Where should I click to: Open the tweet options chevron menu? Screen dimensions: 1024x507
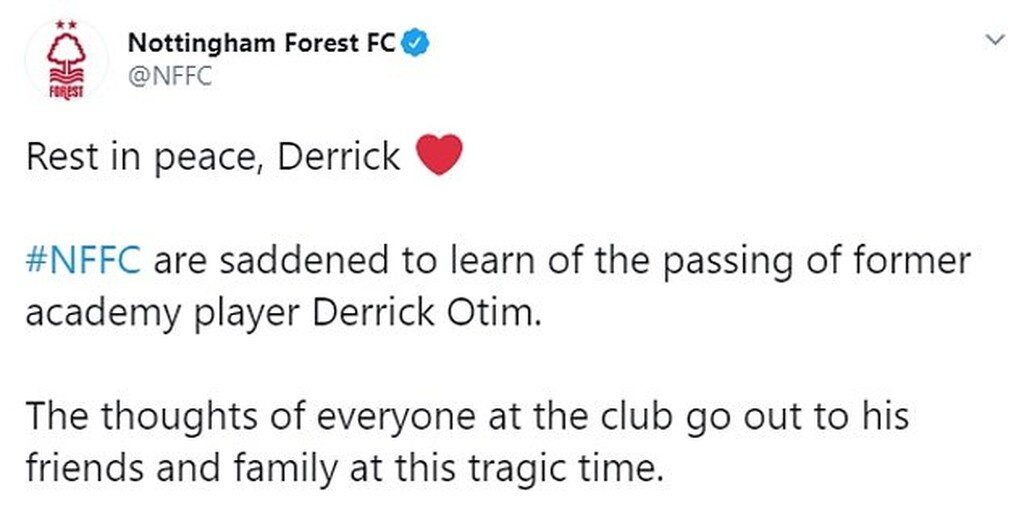pos(994,40)
